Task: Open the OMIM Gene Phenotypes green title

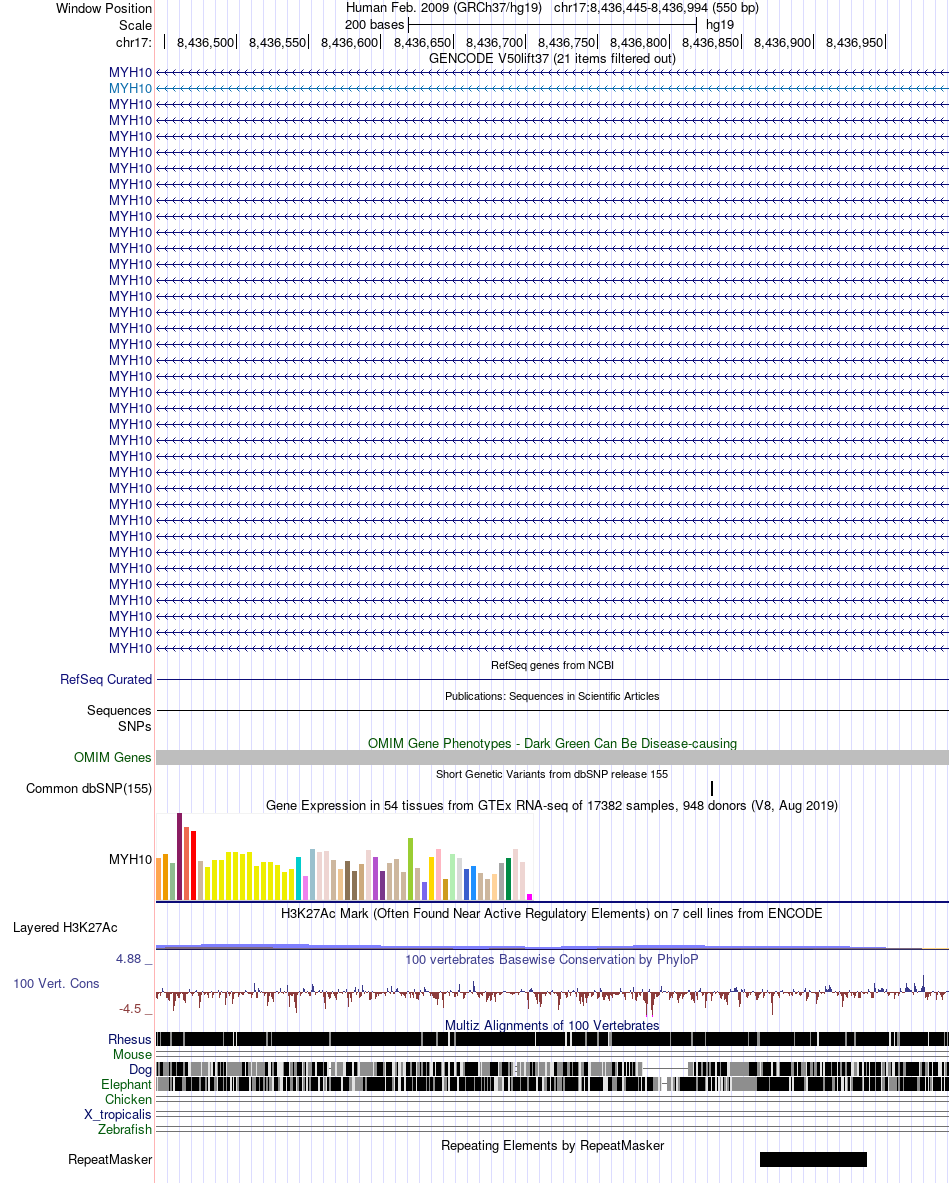Action: pos(552,743)
